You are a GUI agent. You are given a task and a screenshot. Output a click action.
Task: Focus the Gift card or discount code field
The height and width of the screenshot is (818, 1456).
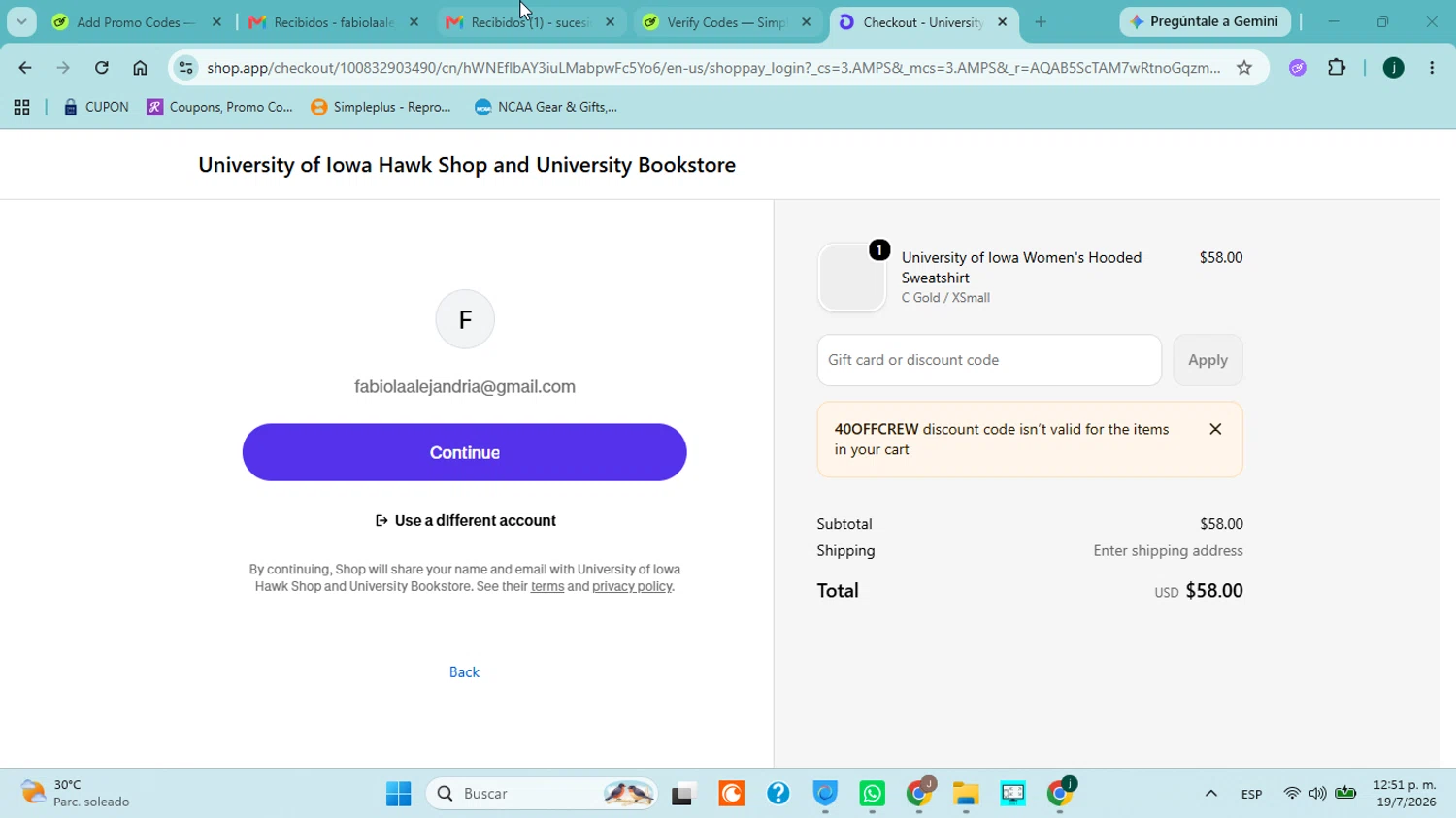(989, 360)
